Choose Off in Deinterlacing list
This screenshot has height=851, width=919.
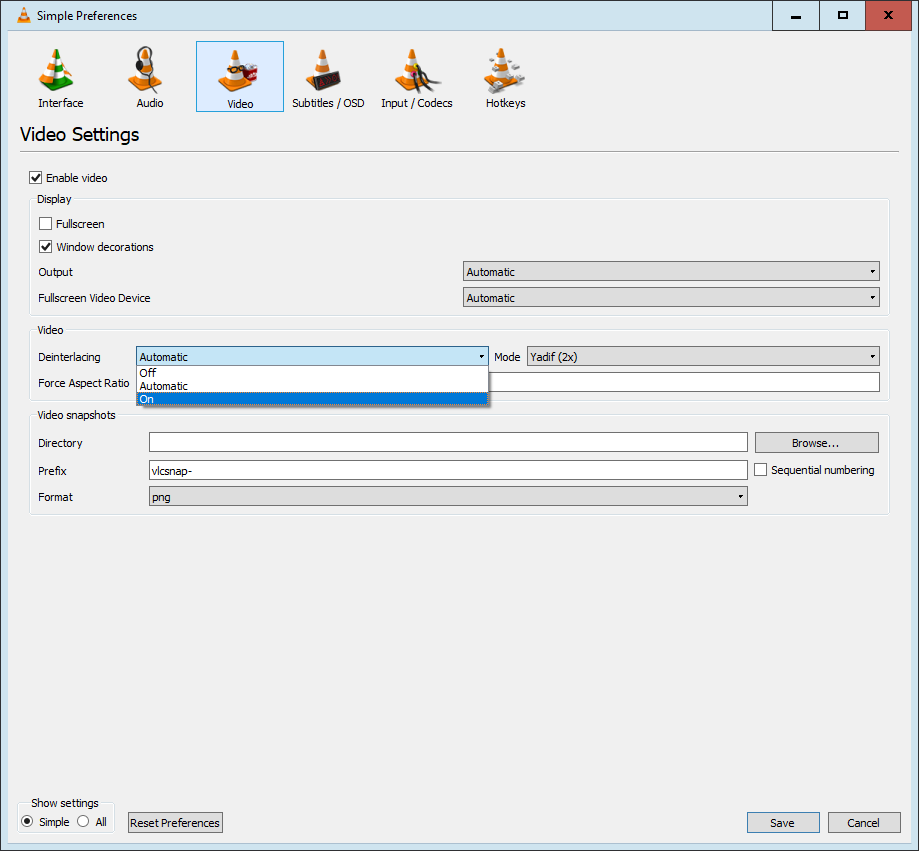pos(312,373)
